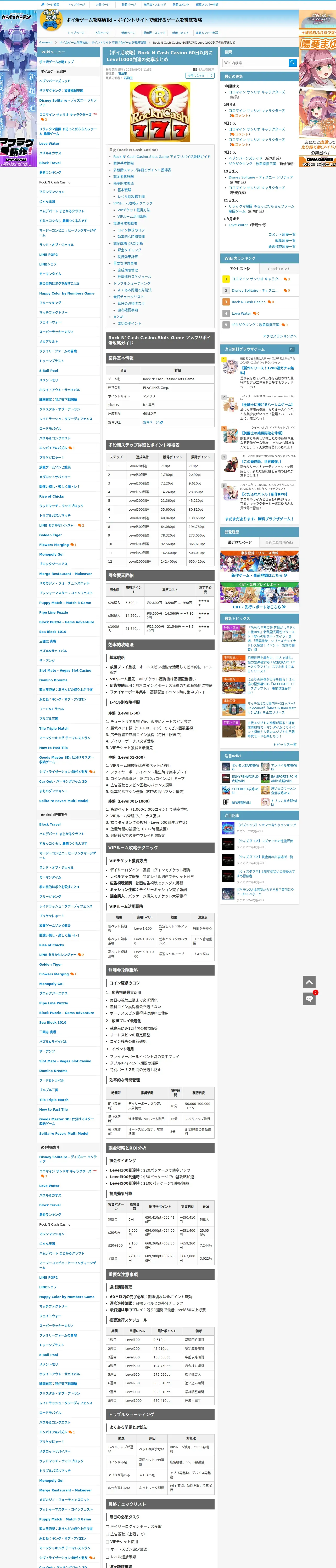Open アクセスランキングへ link
The width and height of the screenshot is (336, 1568).
[280, 336]
